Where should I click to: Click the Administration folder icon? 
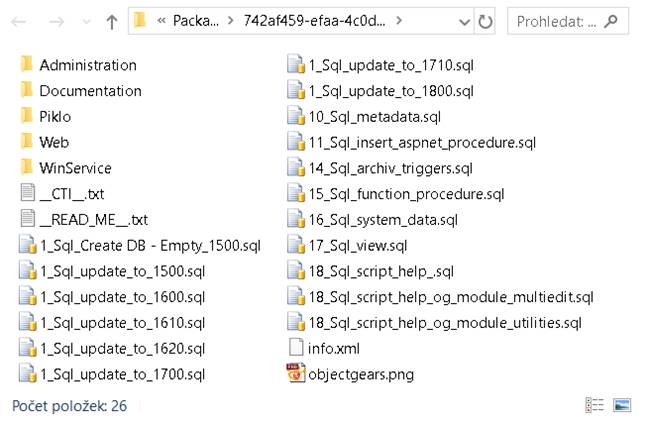[27, 65]
